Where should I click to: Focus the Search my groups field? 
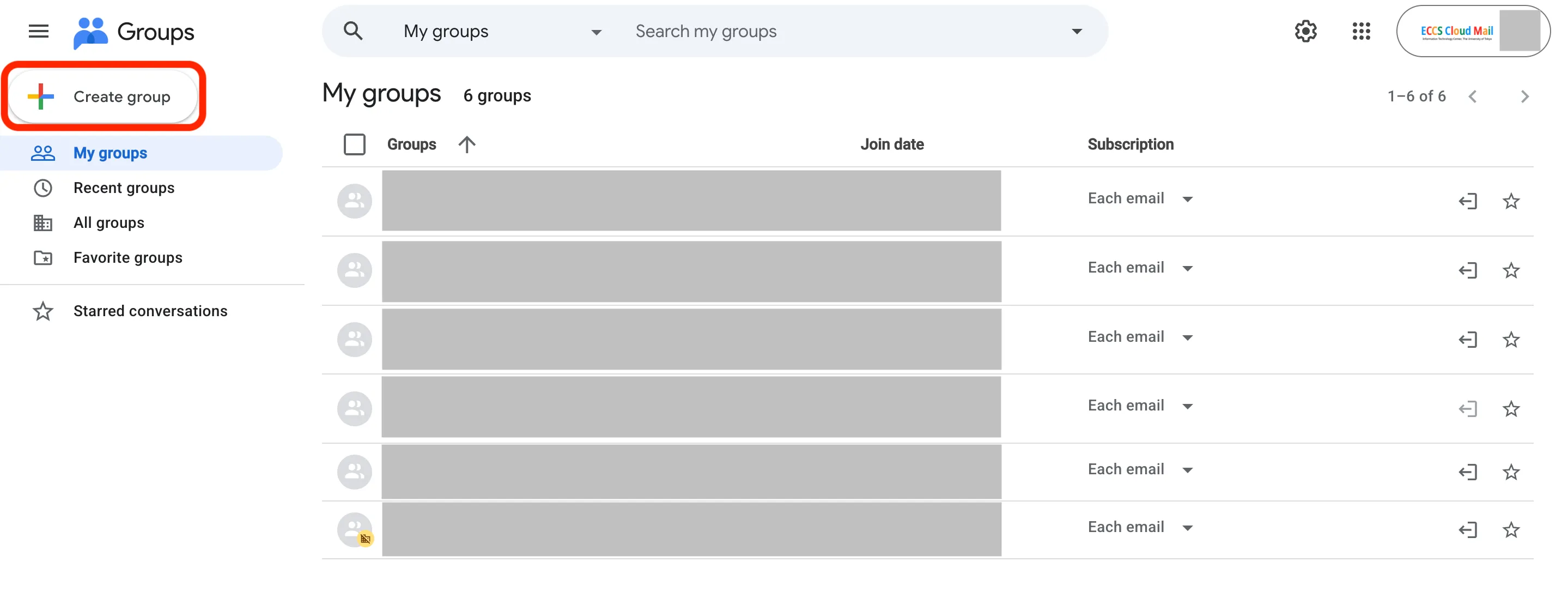846,31
